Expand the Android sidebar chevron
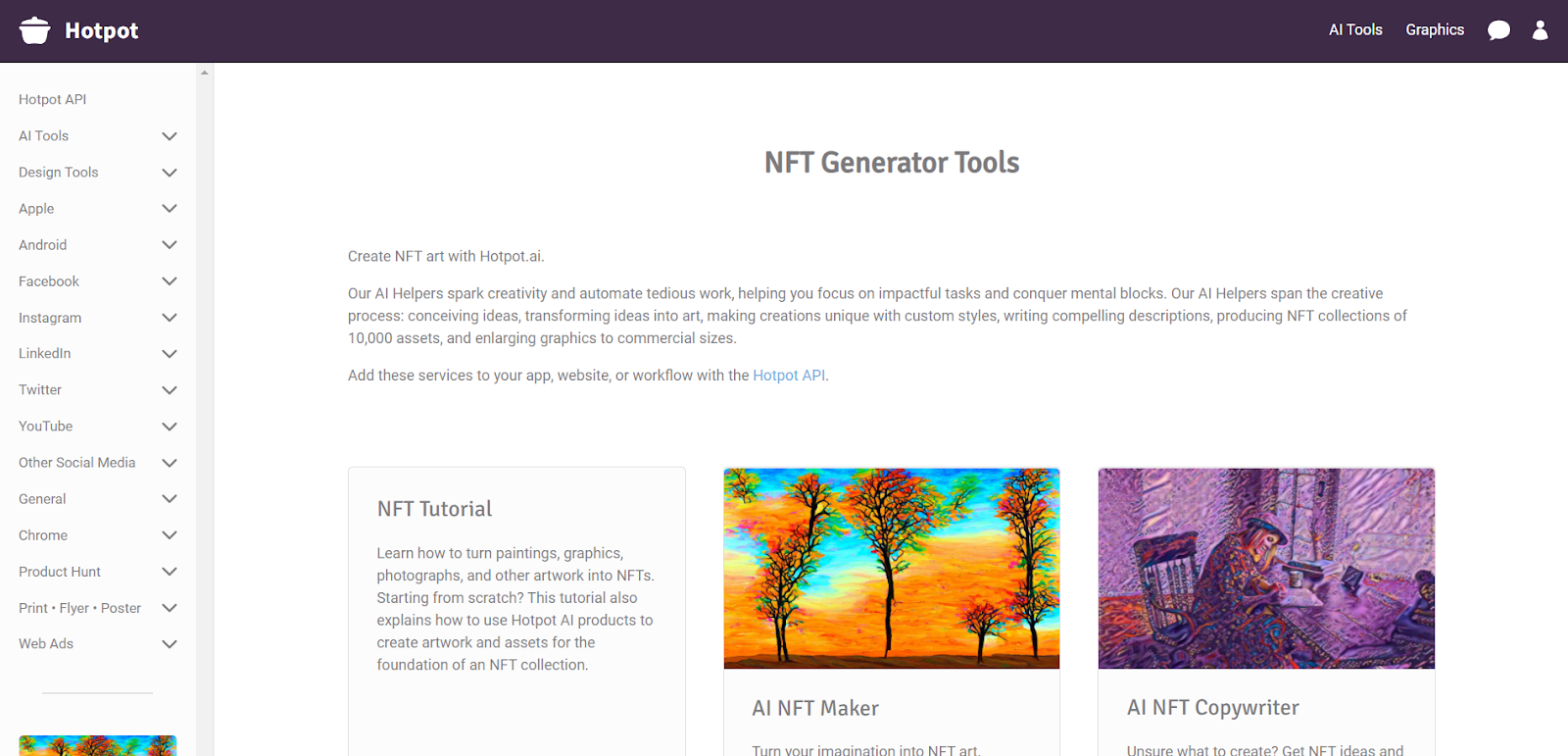Screen dimensions: 1568x756 pyautogui.click(x=170, y=245)
